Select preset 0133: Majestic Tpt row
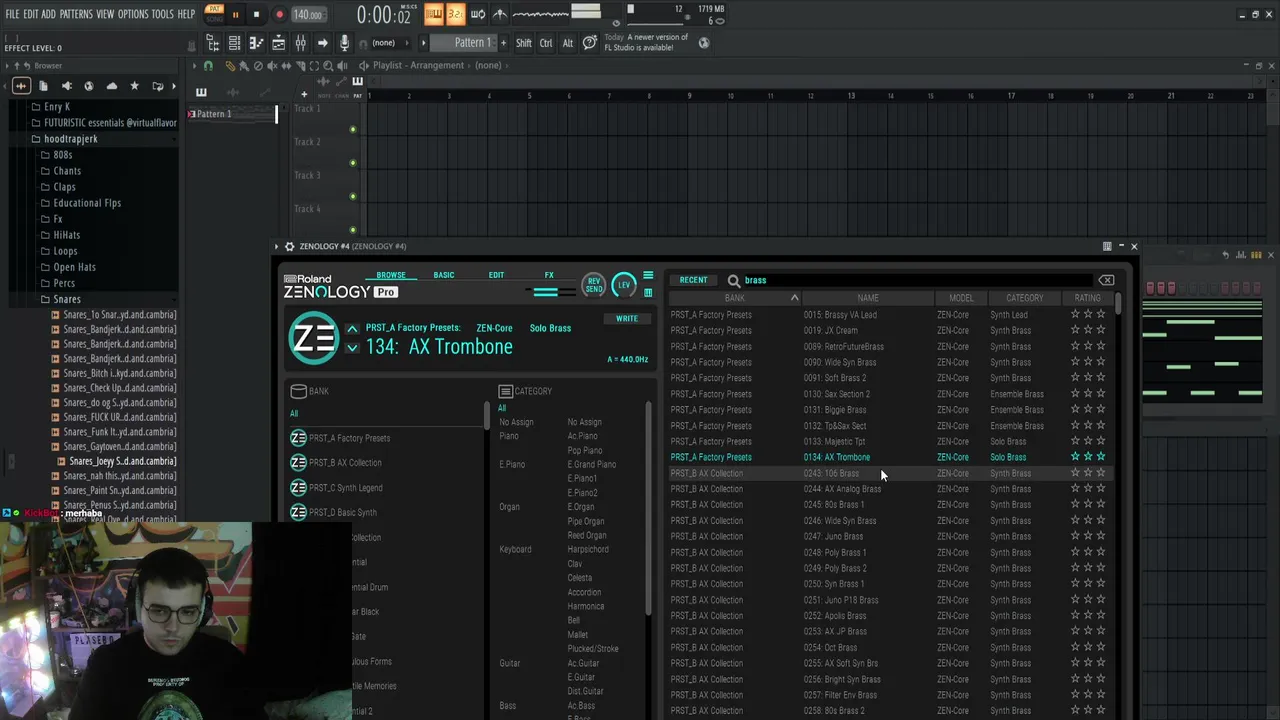The width and height of the screenshot is (1280, 720). [x=889, y=441]
